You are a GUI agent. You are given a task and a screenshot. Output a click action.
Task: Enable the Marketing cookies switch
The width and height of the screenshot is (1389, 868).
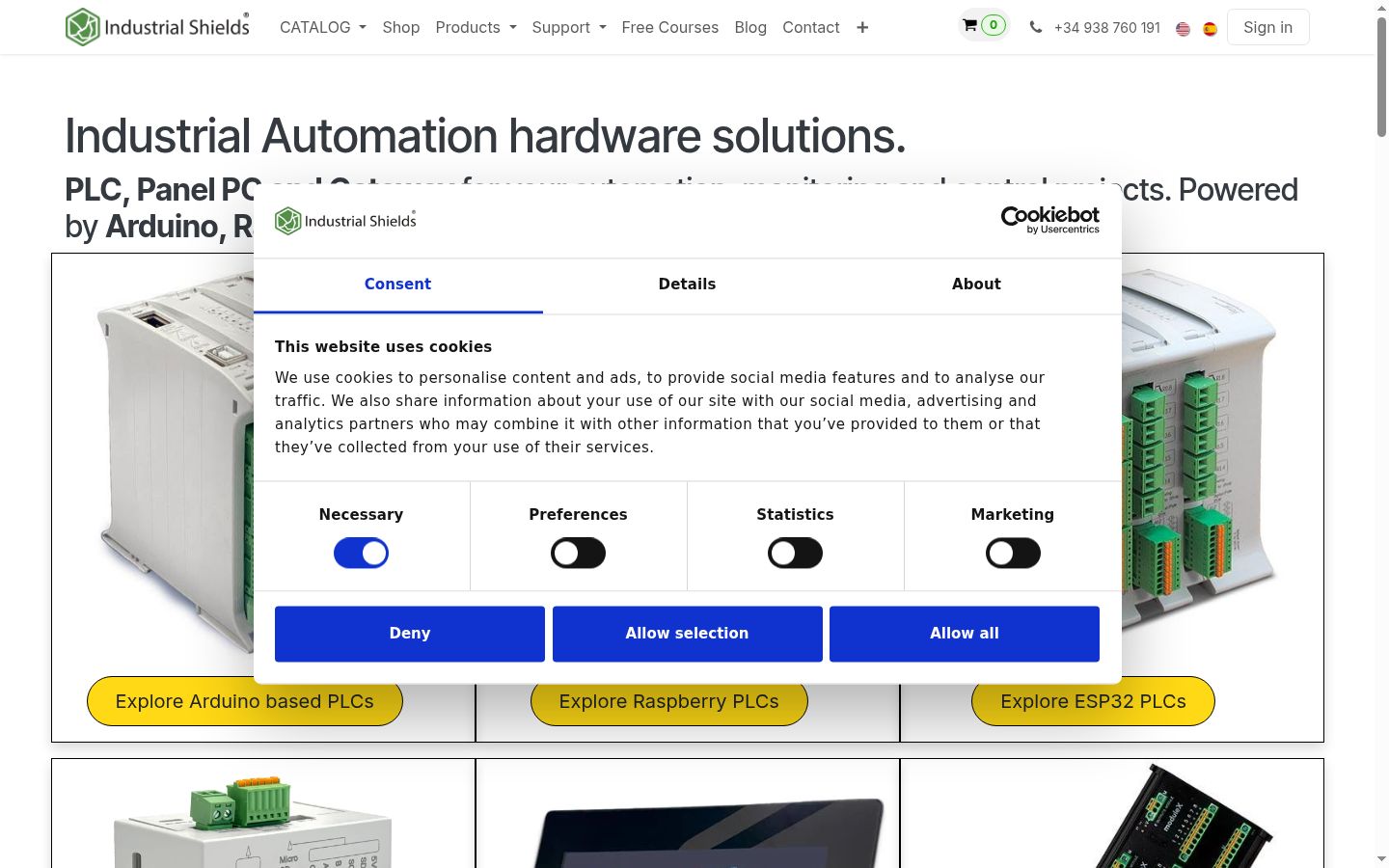coord(1013,553)
